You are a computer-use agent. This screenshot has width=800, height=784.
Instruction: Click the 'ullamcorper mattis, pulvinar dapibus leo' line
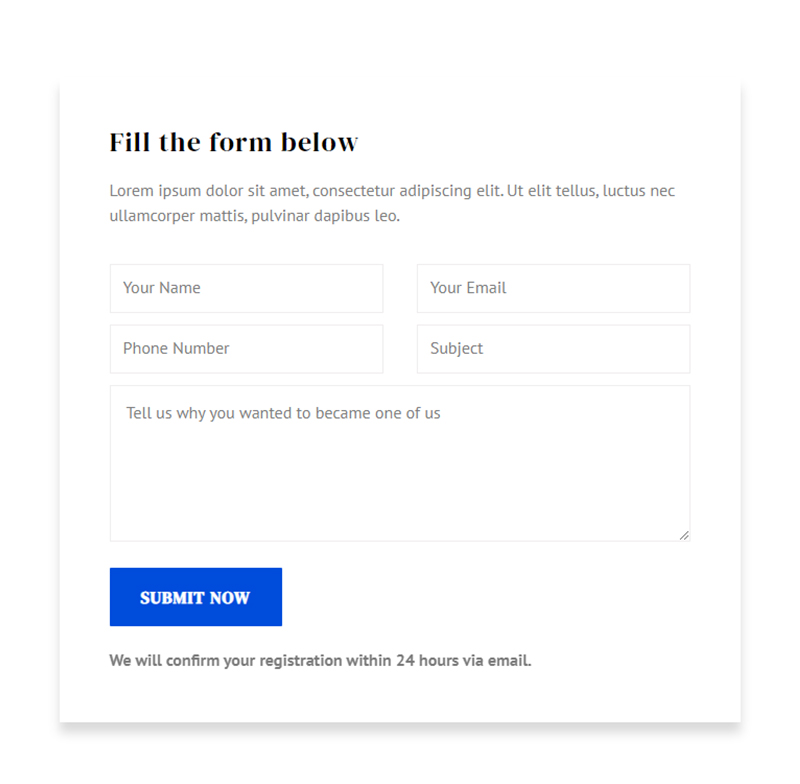pyautogui.click(x=254, y=216)
